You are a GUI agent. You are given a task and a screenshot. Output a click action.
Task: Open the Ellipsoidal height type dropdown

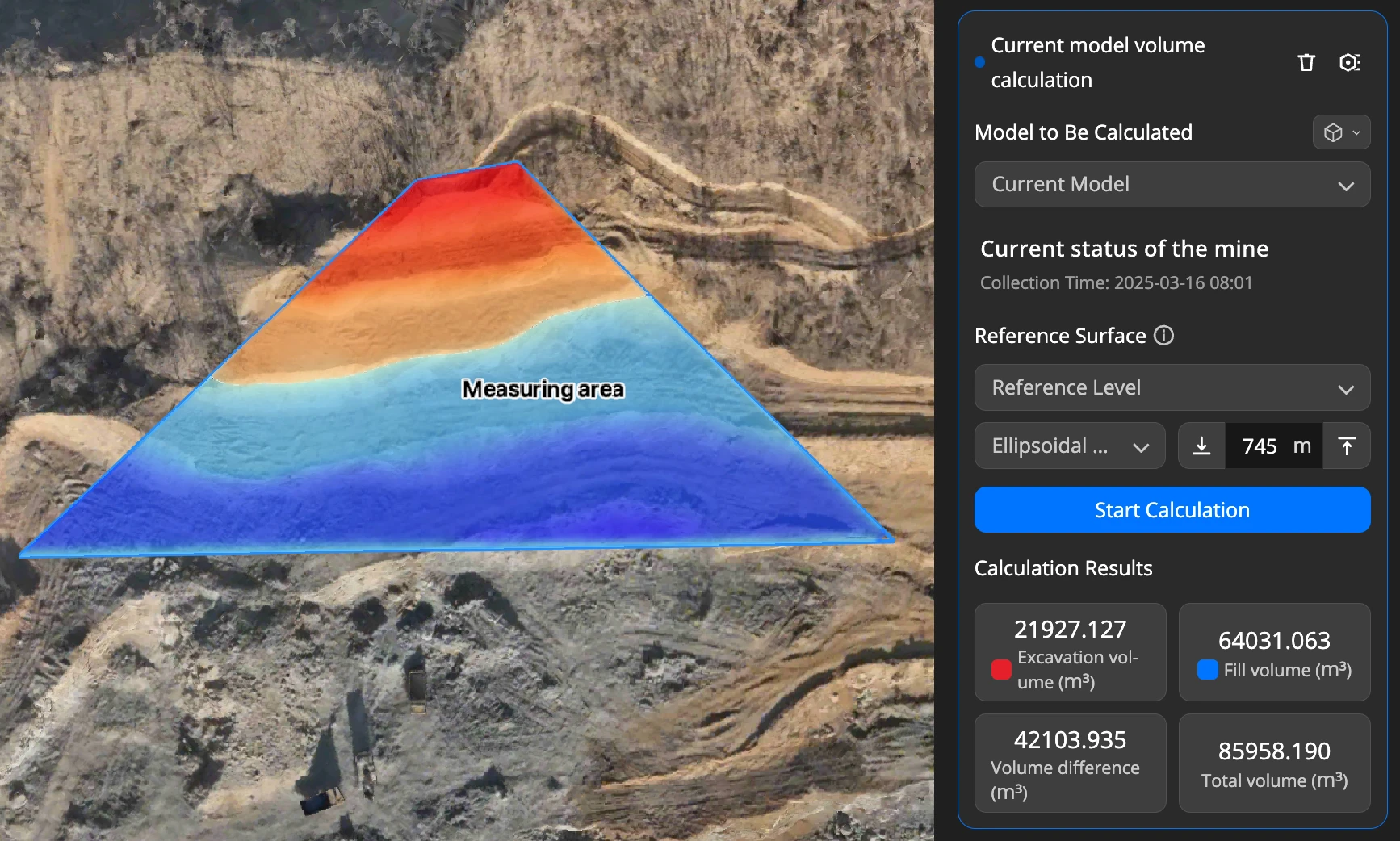(x=1070, y=446)
